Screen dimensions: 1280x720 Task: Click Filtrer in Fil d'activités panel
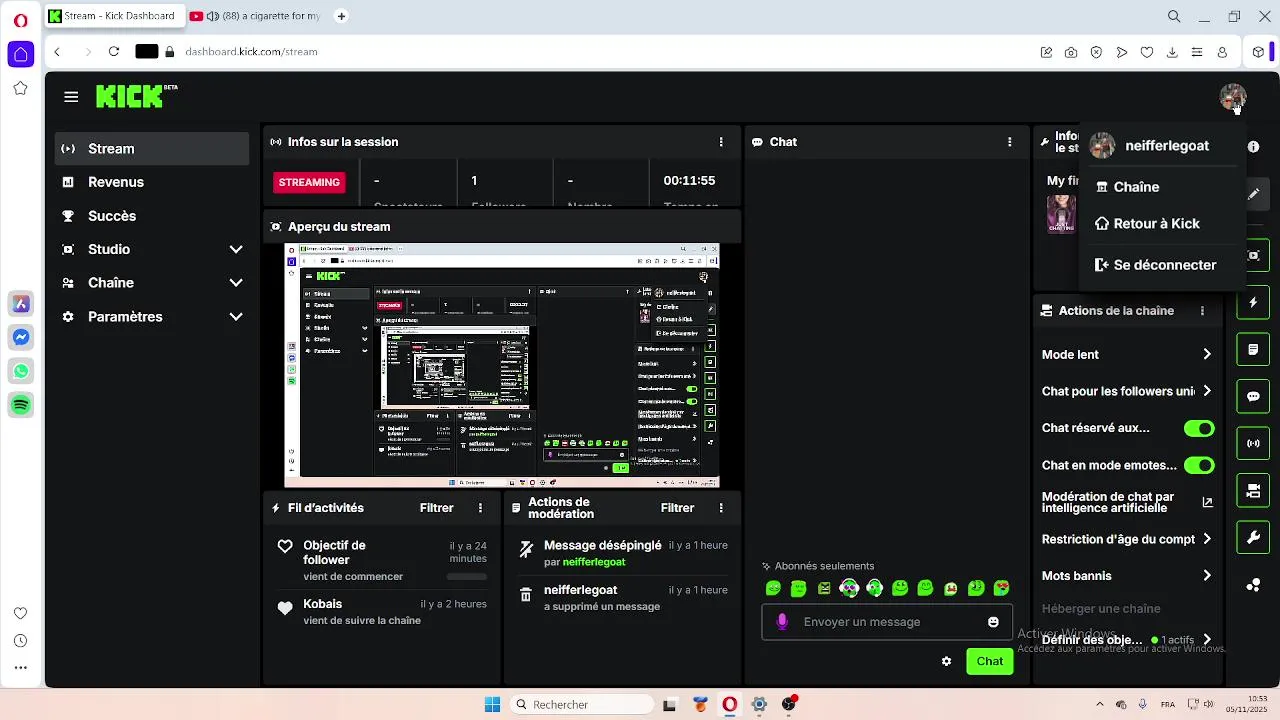[x=436, y=508]
